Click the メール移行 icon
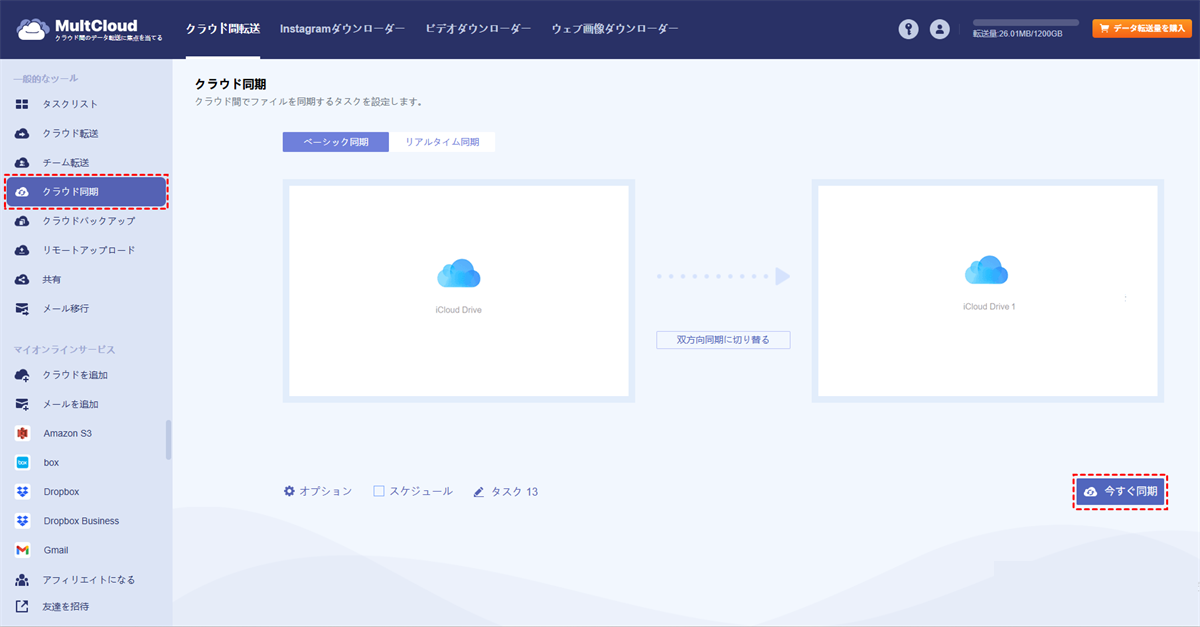1200x627 pixels. [22, 309]
